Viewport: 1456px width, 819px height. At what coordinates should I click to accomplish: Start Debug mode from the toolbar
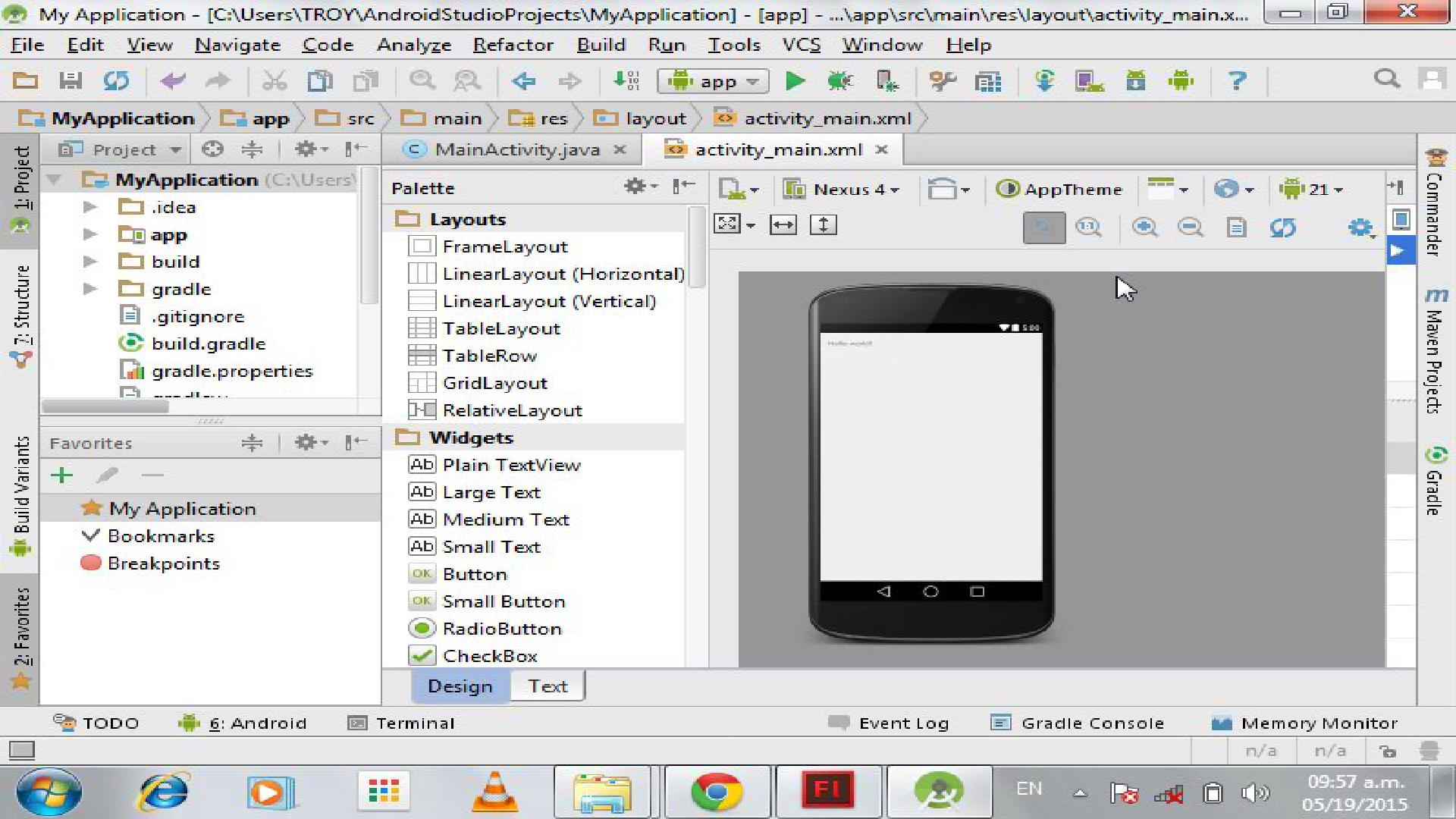[840, 81]
